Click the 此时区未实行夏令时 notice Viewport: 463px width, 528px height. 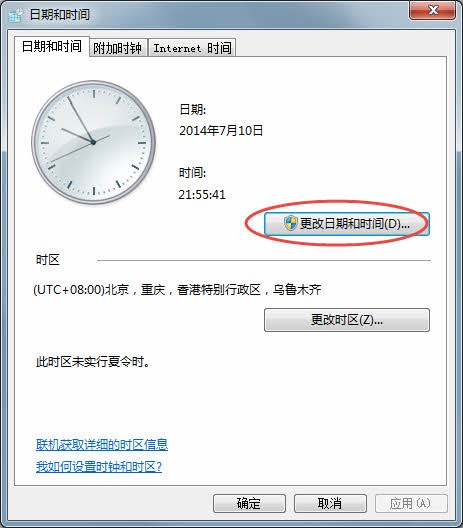pos(93,362)
